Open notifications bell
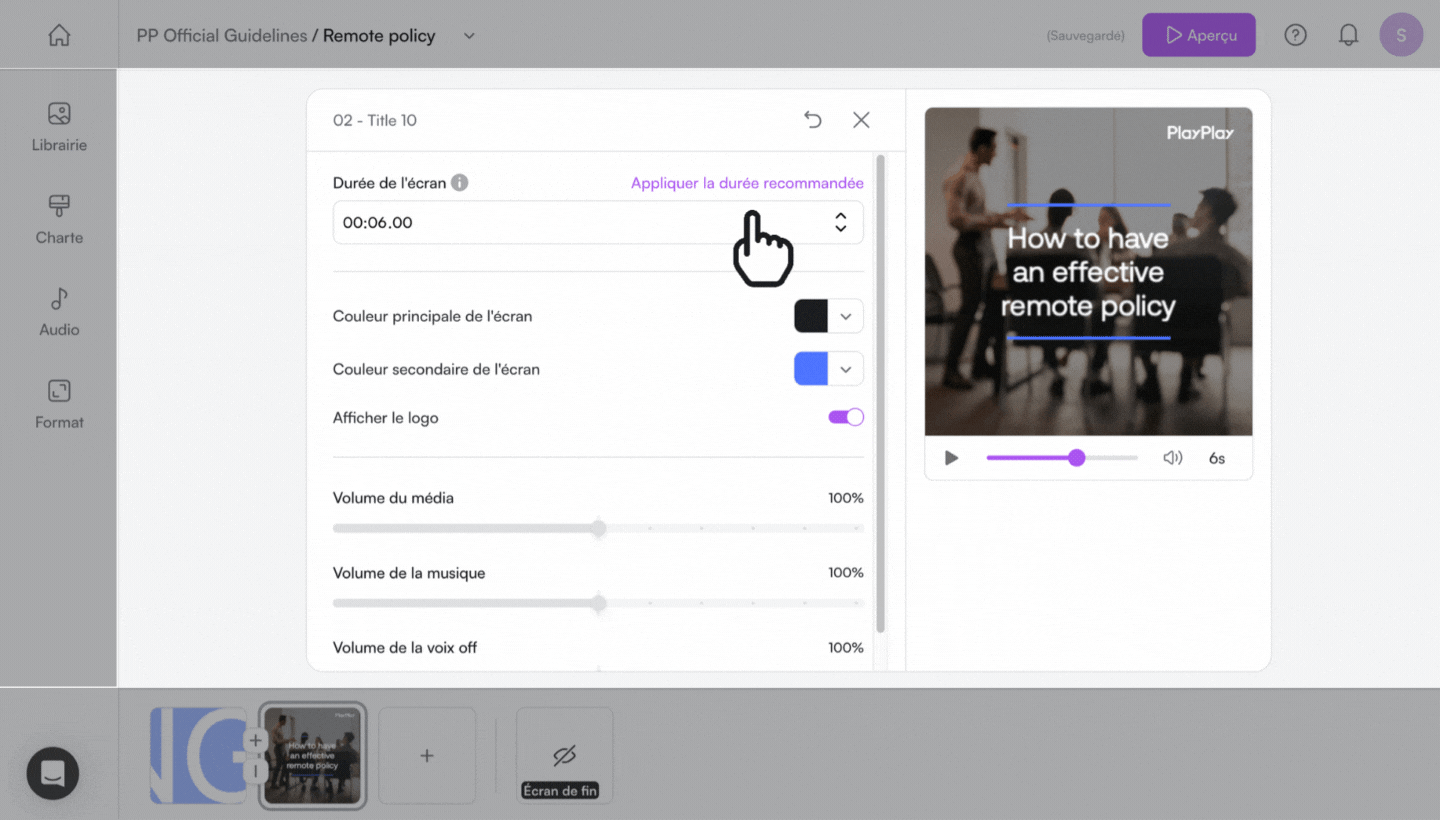Image resolution: width=1440 pixels, height=820 pixels. 1349,35
